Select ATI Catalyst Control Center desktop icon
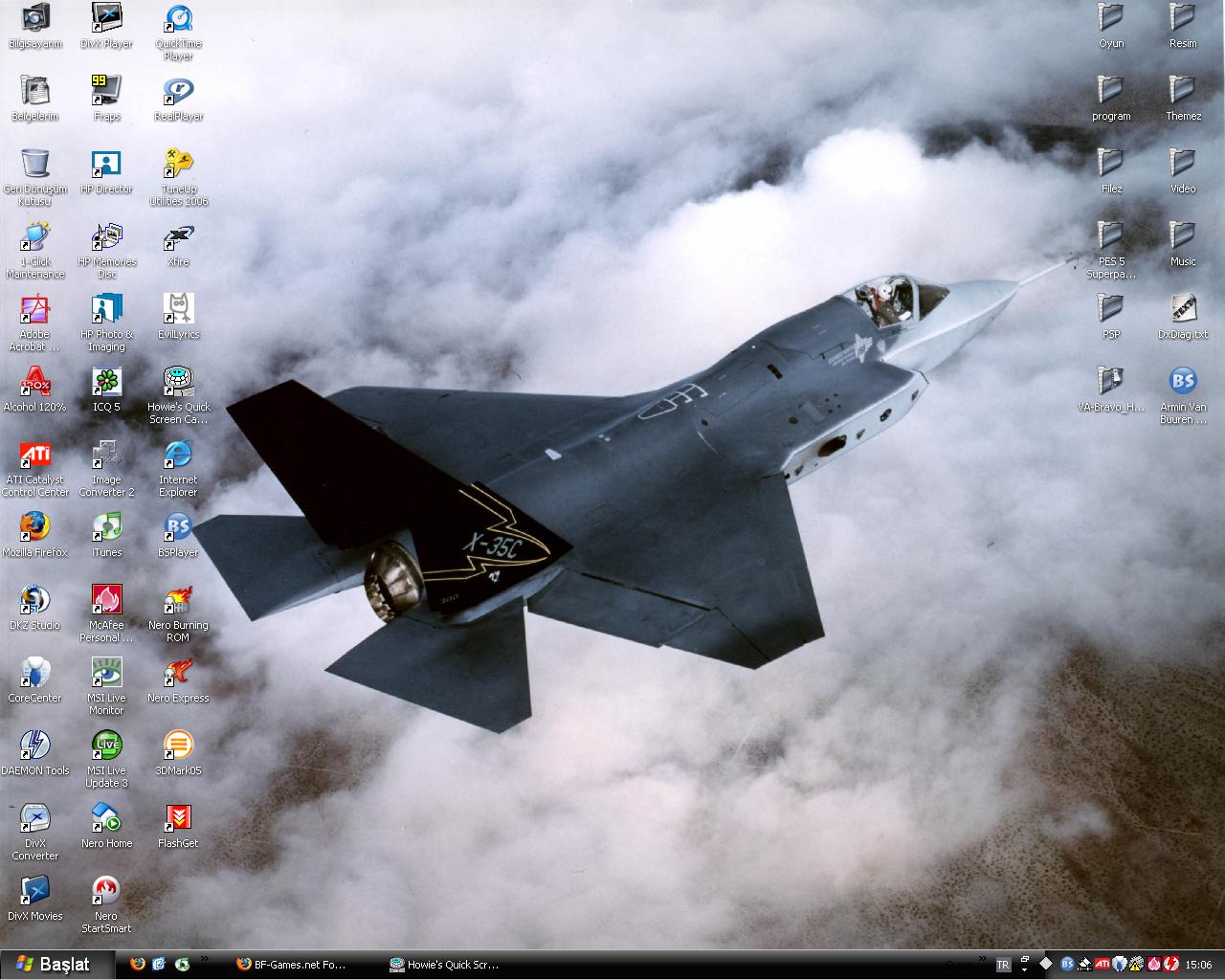This screenshot has width=1225, height=980. pos(35,469)
